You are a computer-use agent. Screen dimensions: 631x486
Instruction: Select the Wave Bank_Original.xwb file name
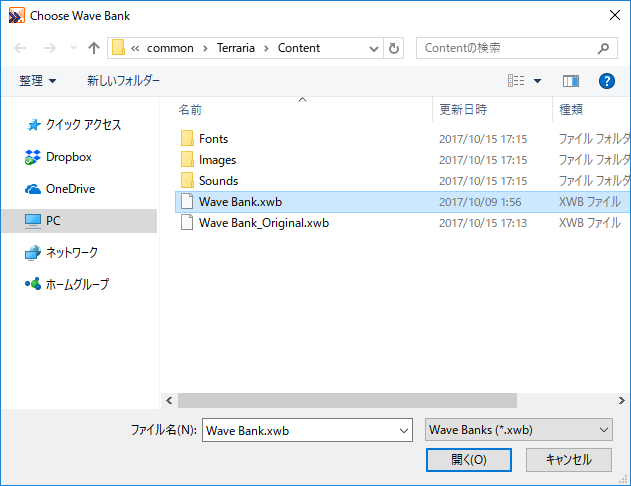(264, 223)
